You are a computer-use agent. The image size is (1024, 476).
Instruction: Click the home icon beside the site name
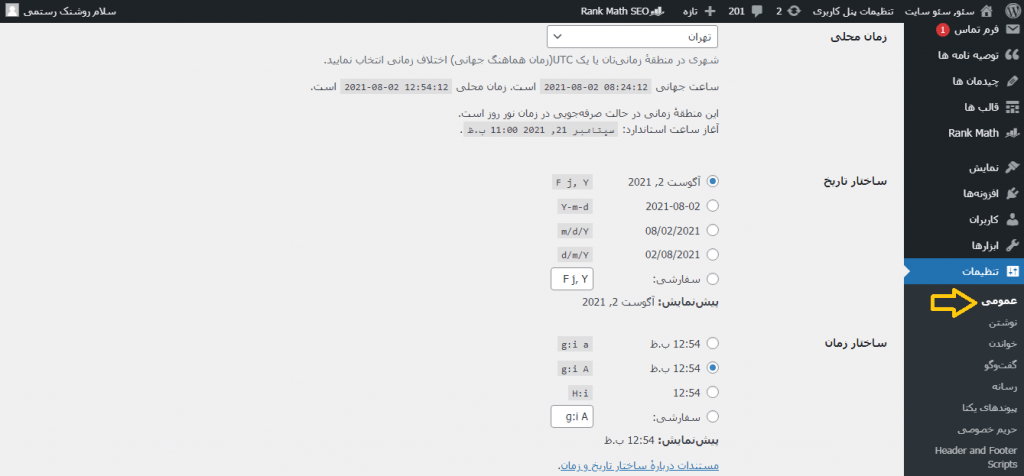(987, 11)
